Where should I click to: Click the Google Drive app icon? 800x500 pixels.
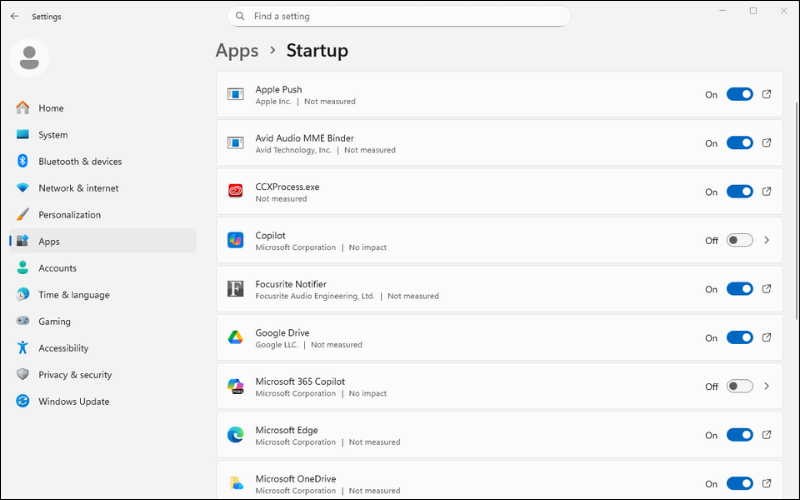coord(236,338)
